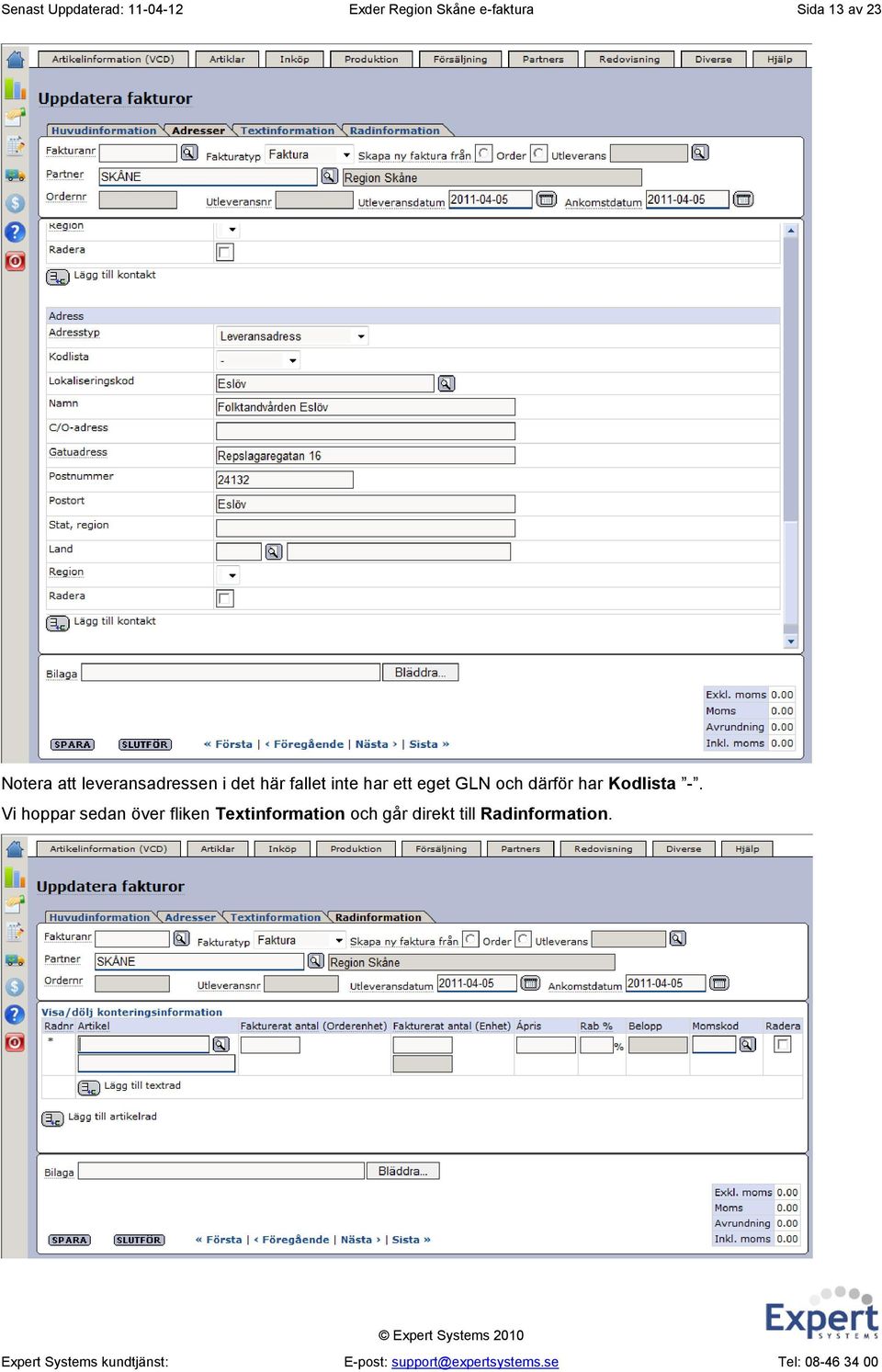Open the Ankomstdatum calendar picker in Adresser view
The image size is (882, 1372).
pyautogui.click(x=743, y=199)
